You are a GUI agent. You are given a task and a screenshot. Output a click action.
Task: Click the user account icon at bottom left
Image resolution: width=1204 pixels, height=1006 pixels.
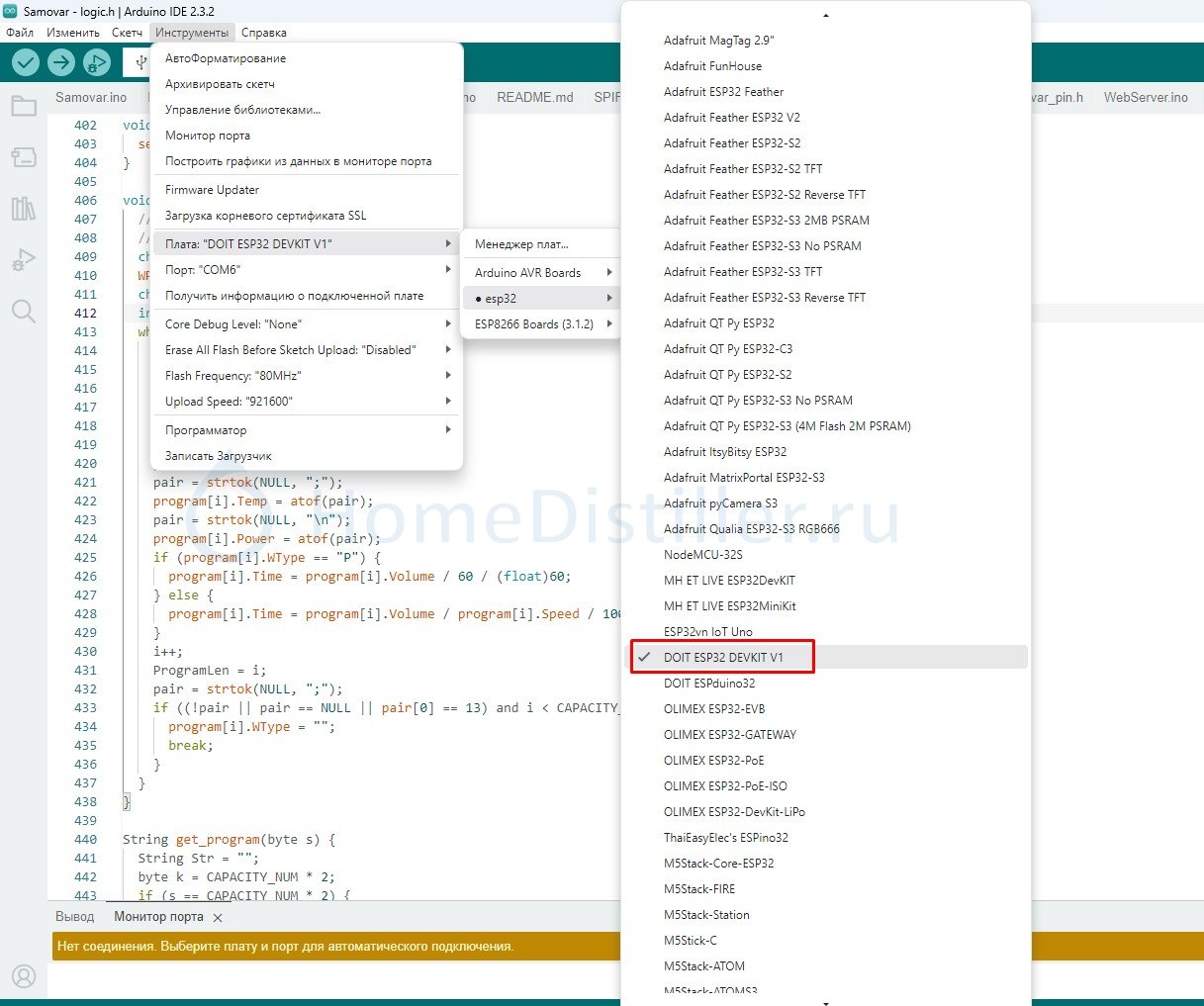[x=24, y=976]
